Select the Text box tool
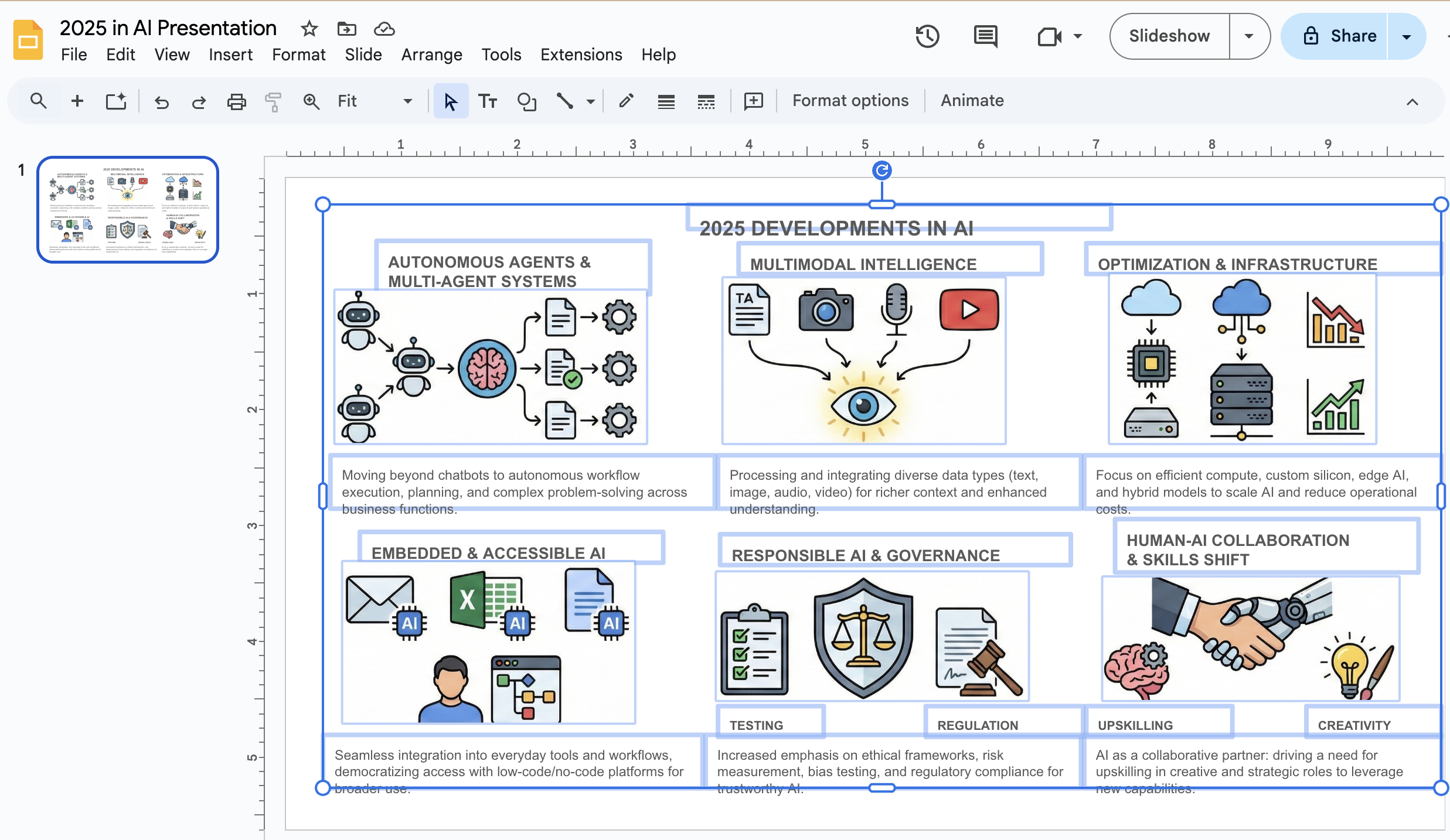 coord(488,101)
